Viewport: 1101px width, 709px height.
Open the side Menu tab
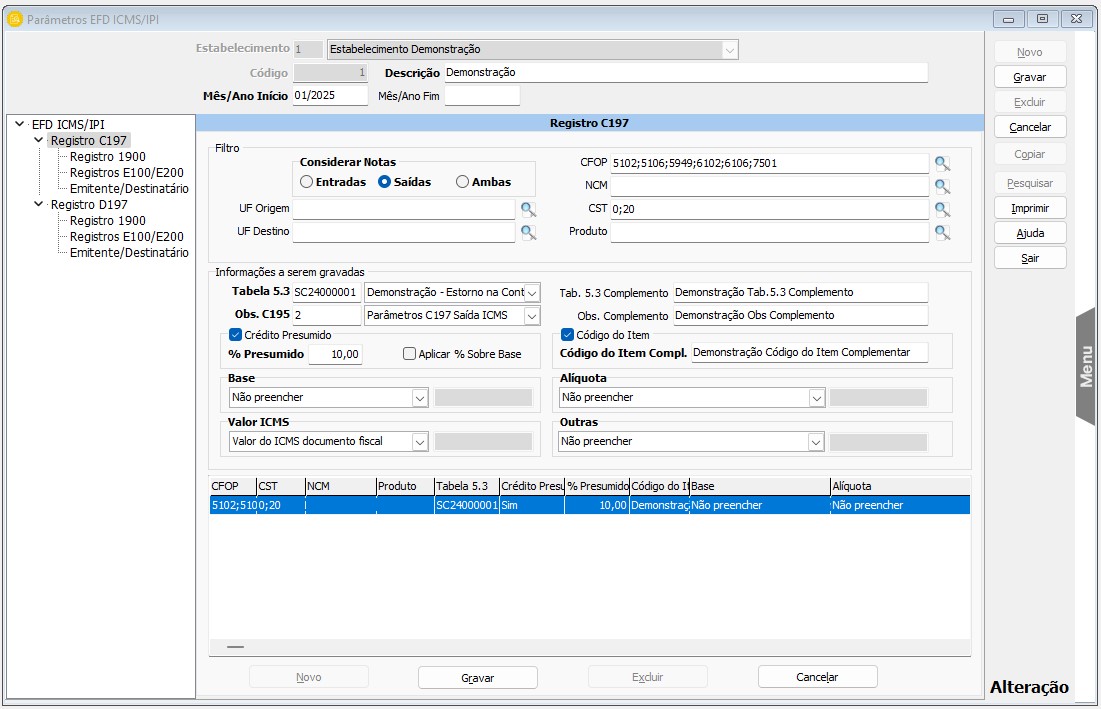[1086, 366]
